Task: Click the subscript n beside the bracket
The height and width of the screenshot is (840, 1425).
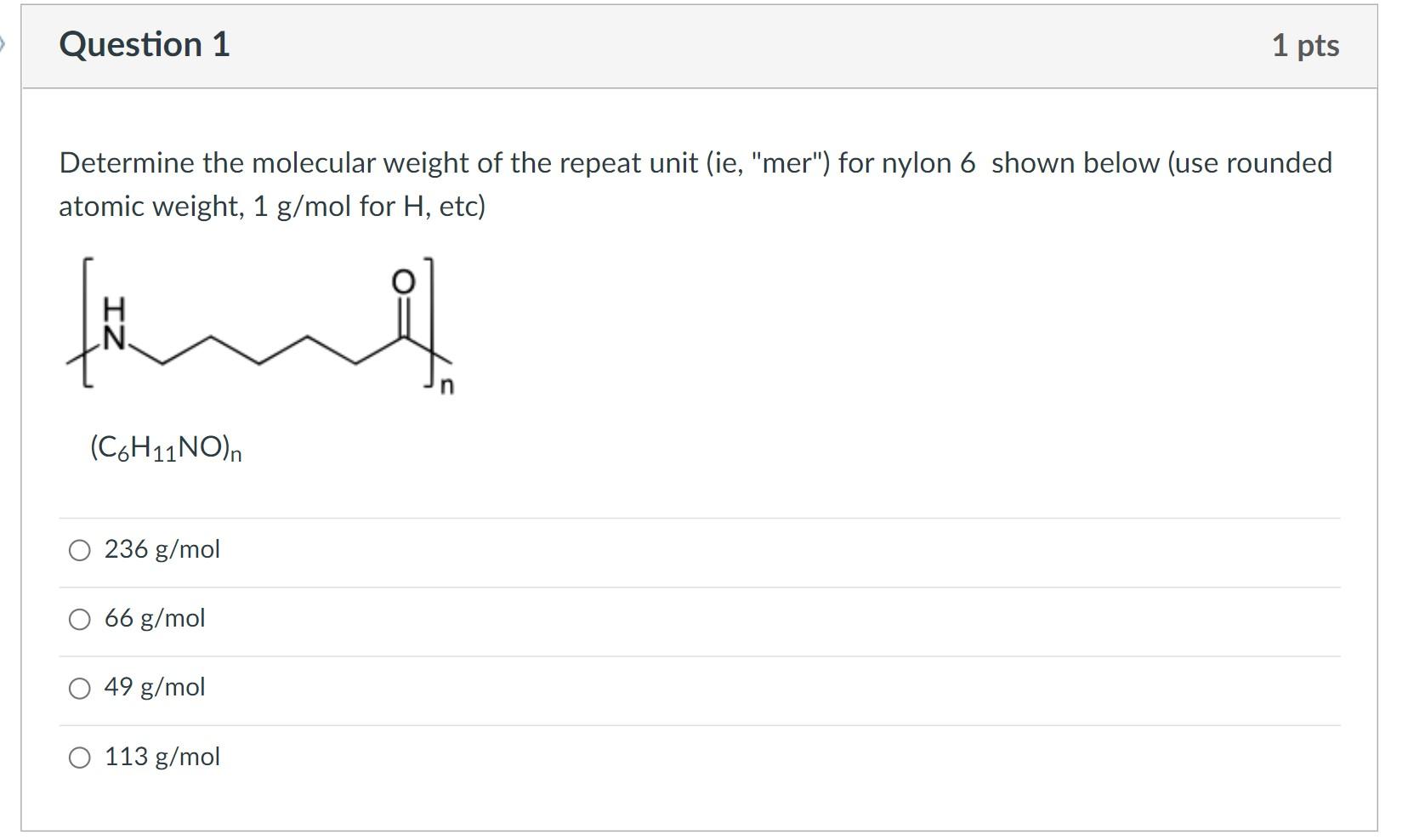Action: click(x=448, y=387)
